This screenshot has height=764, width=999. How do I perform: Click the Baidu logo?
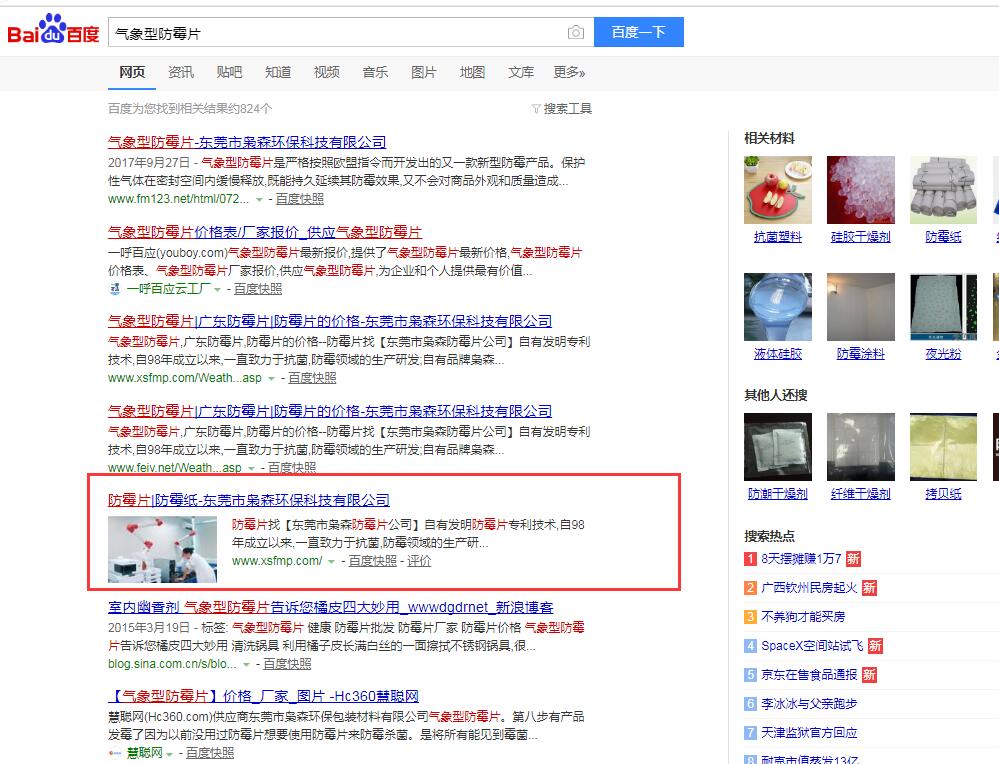tap(53, 32)
